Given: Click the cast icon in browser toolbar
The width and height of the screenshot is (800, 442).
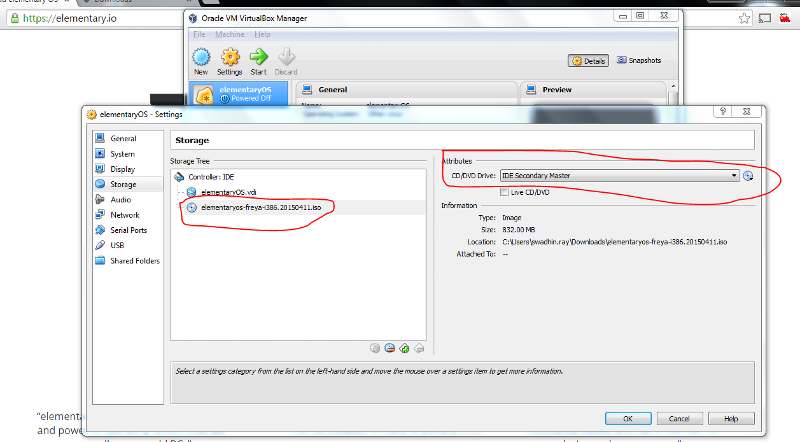Looking at the screenshot, I should [765, 18].
